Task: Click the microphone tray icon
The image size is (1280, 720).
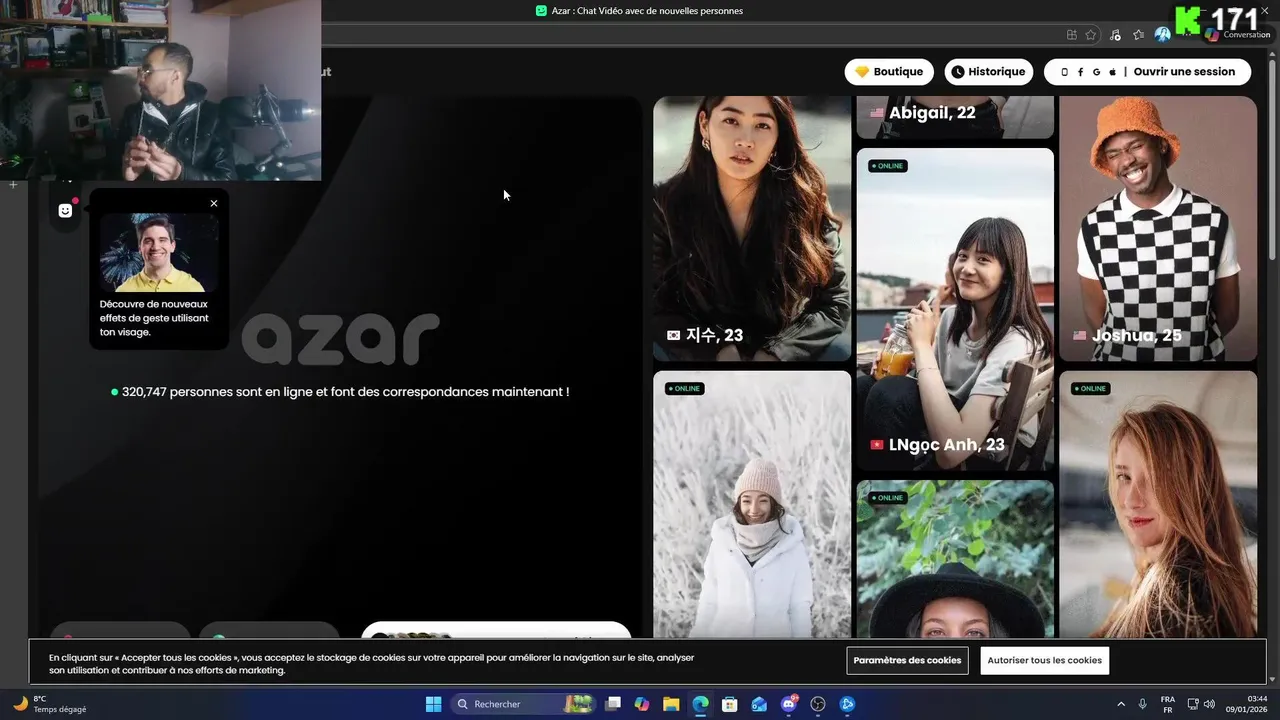Action: click(1143, 704)
